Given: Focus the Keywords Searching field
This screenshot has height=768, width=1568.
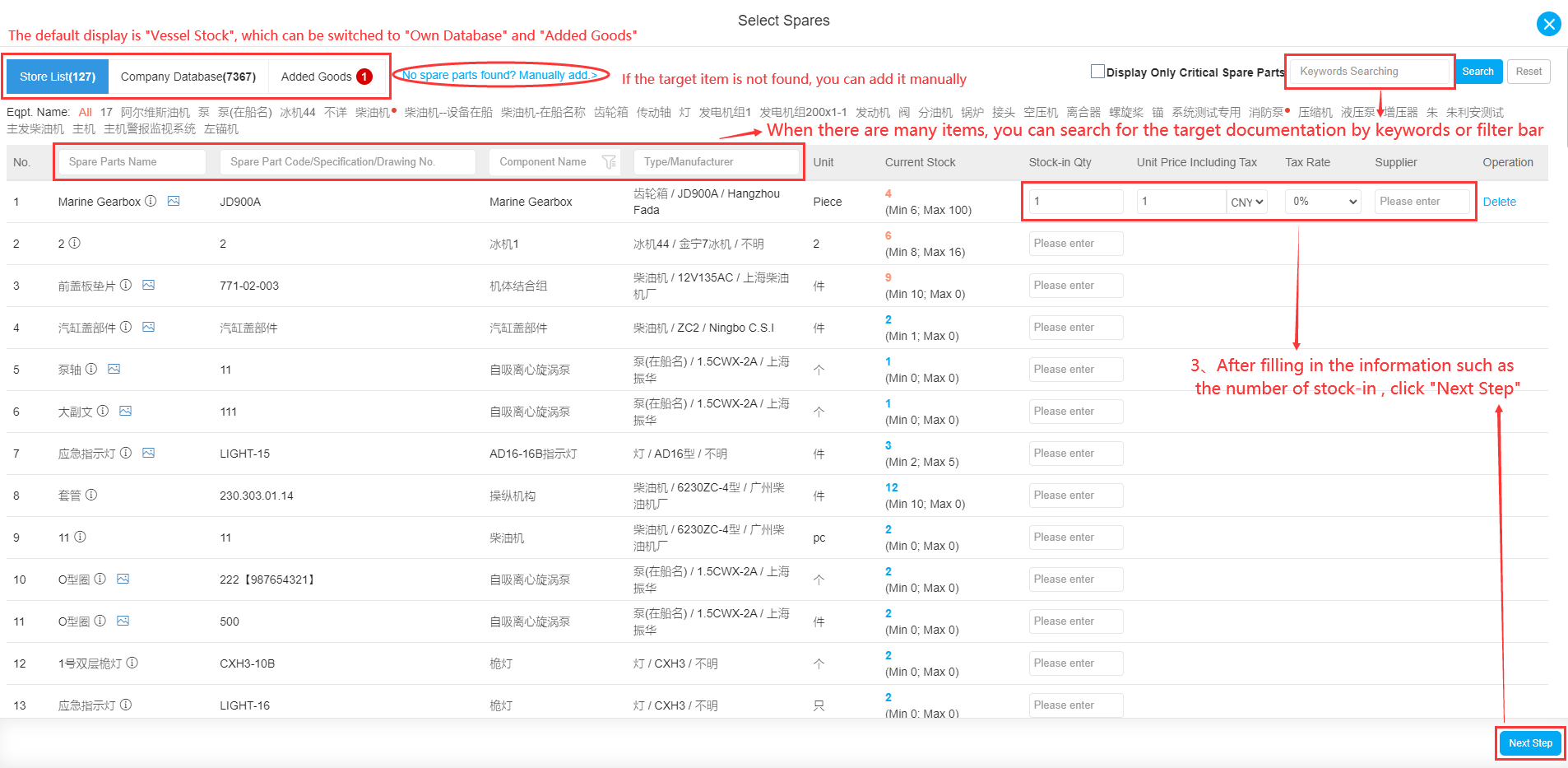Looking at the screenshot, I should tap(1370, 72).
